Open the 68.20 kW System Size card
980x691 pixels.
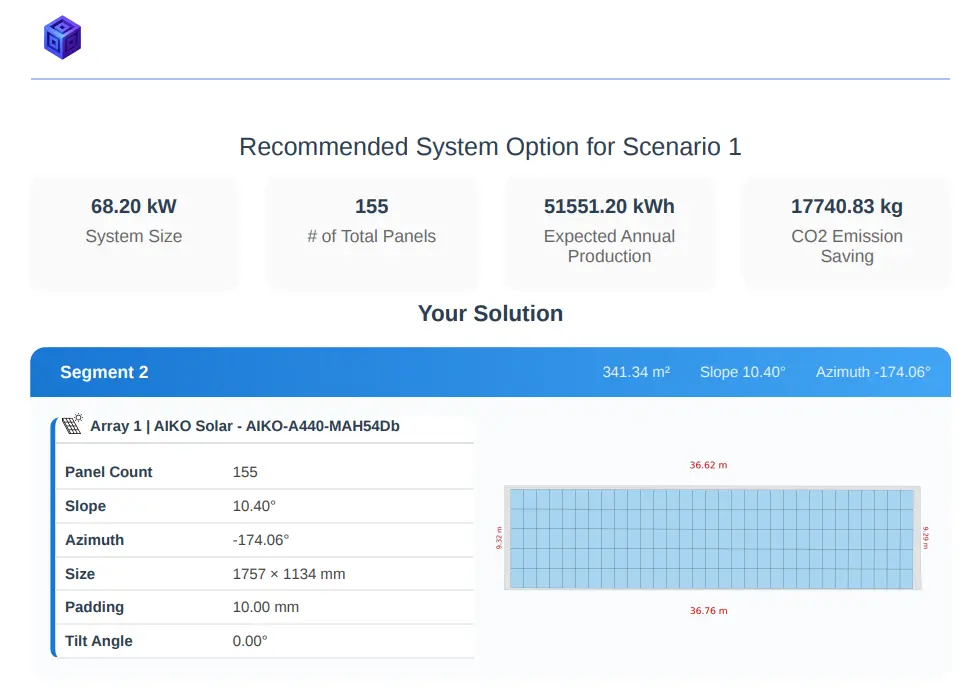pos(134,234)
